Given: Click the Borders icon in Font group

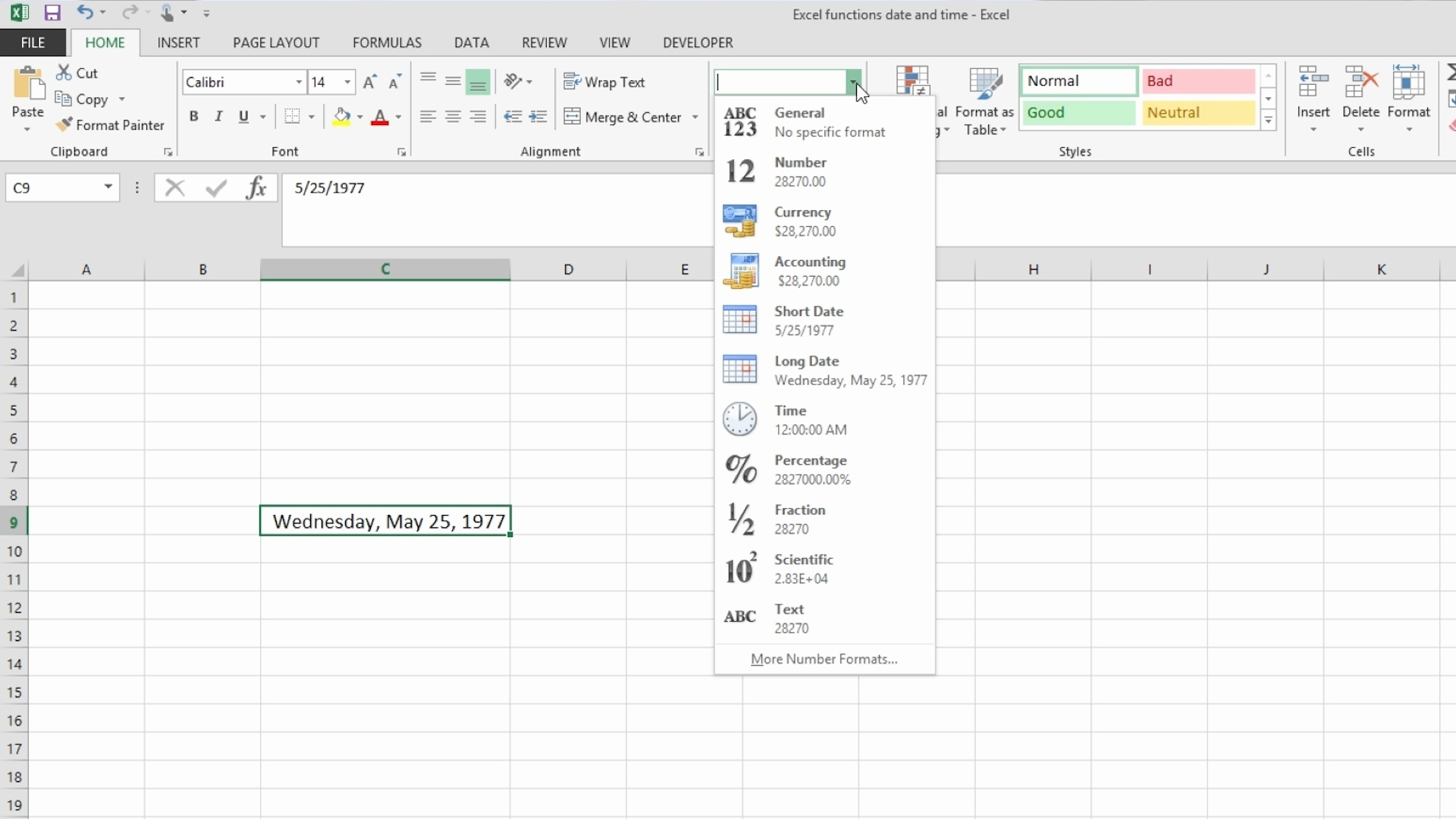Looking at the screenshot, I should (291, 117).
